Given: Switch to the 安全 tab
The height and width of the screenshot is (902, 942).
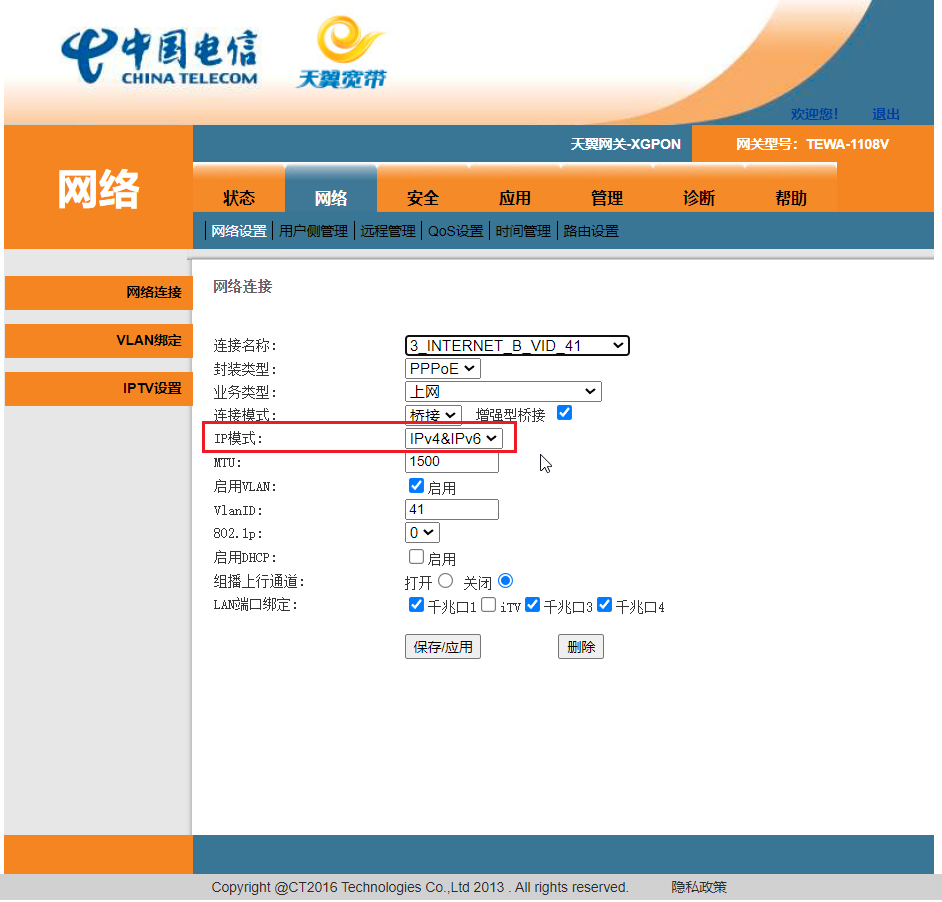Looking at the screenshot, I should 423,198.
